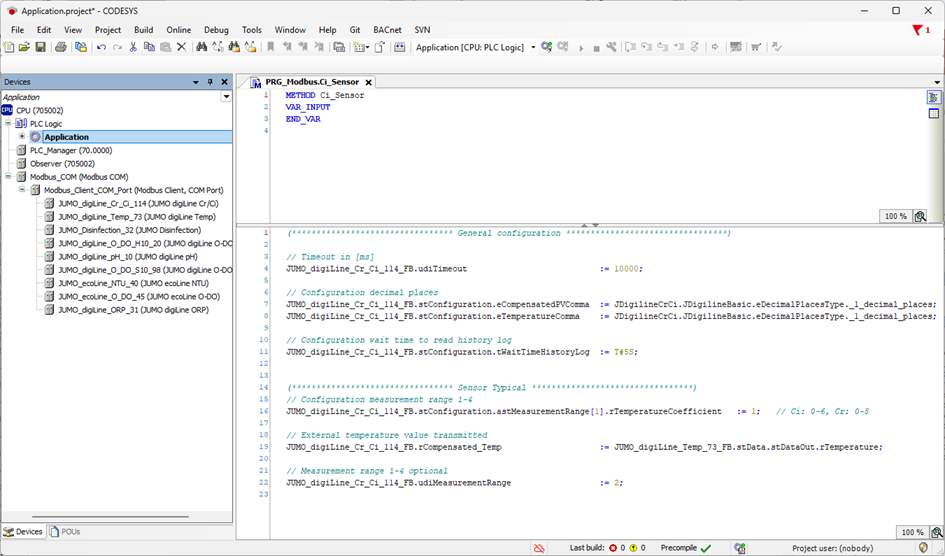Switch declaration editor to tabular view

[934, 113]
